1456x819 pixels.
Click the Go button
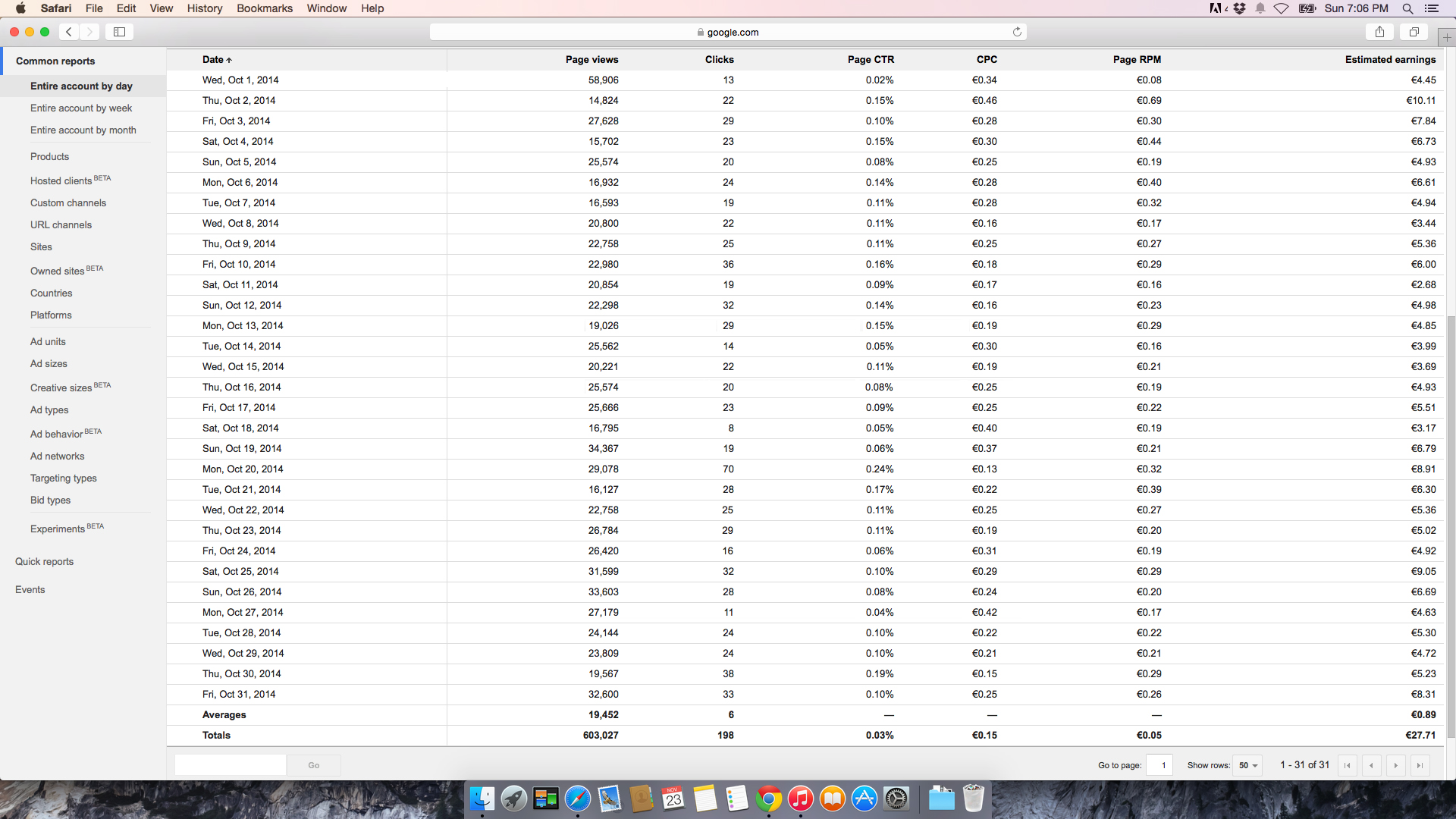313,765
